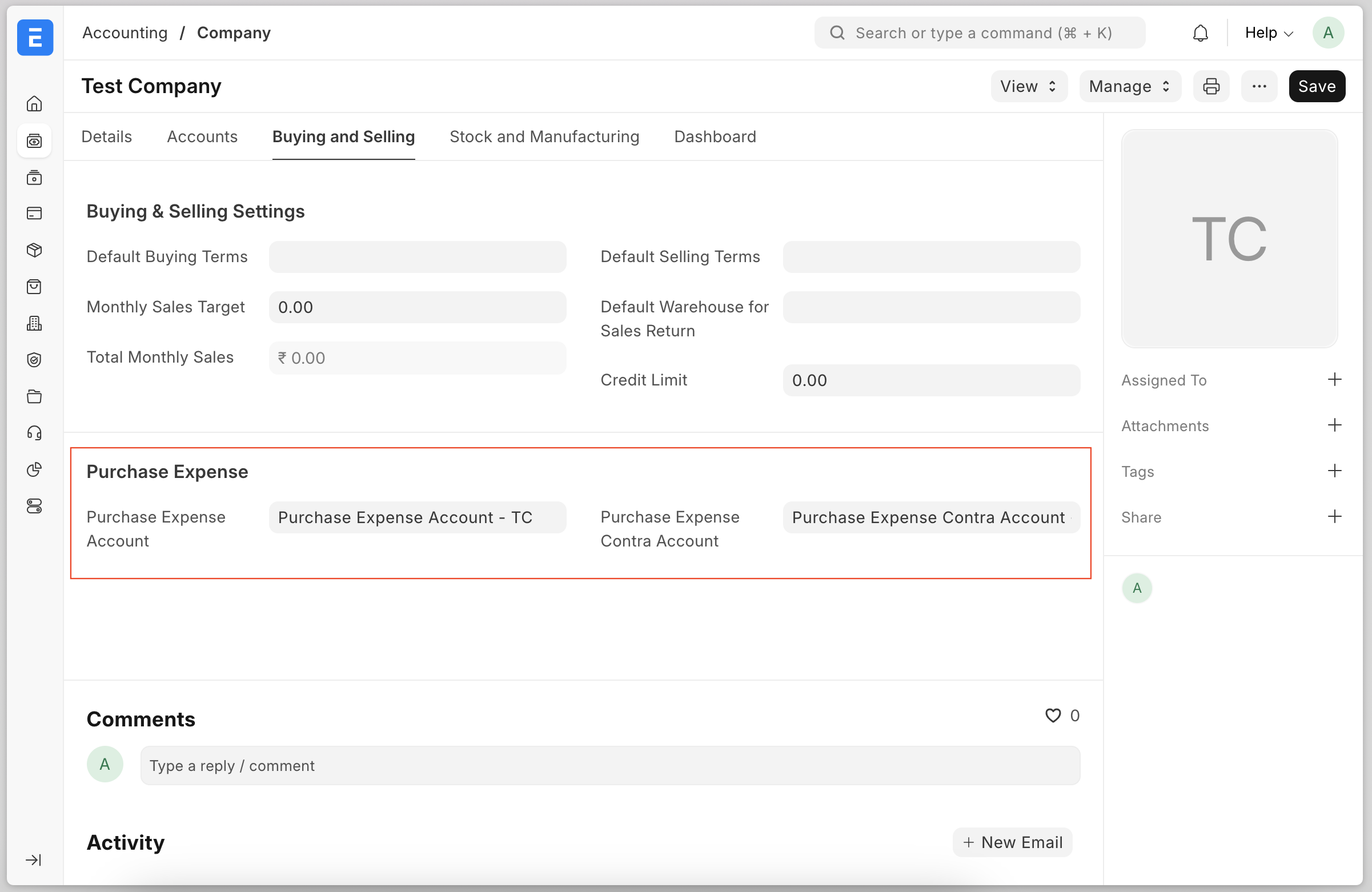Click the Stock box icon in sidebar

(x=35, y=250)
